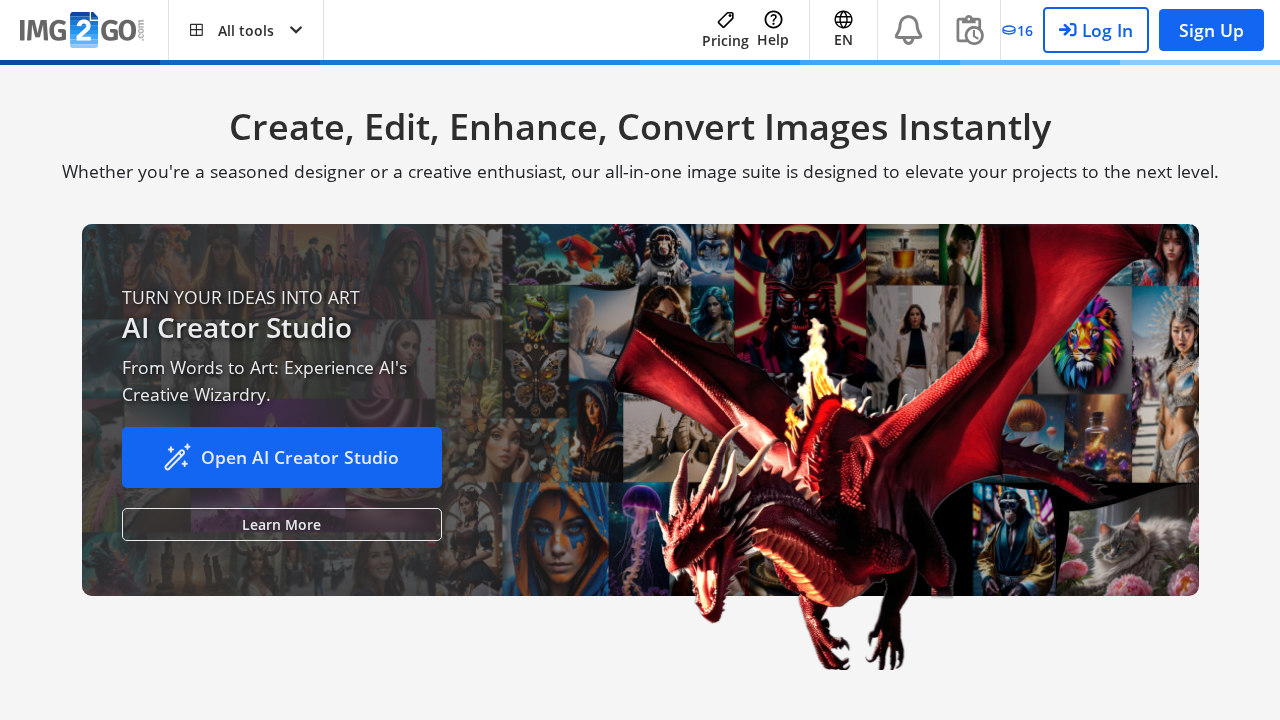Click the IMG2GO logo
1280x720 pixels.
(80, 29)
